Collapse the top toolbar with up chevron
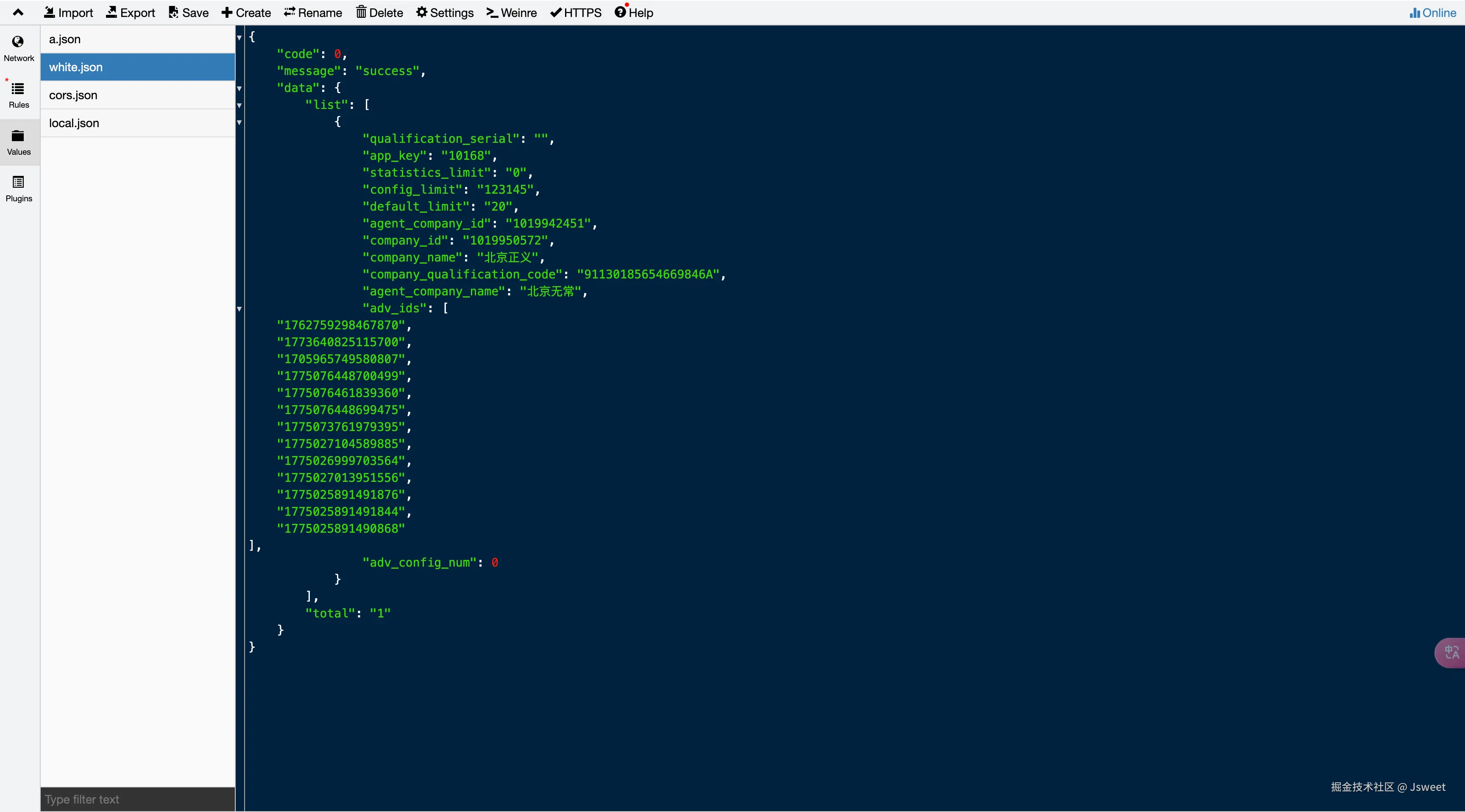Screen dimensions: 1465x812 tap(18, 13)
